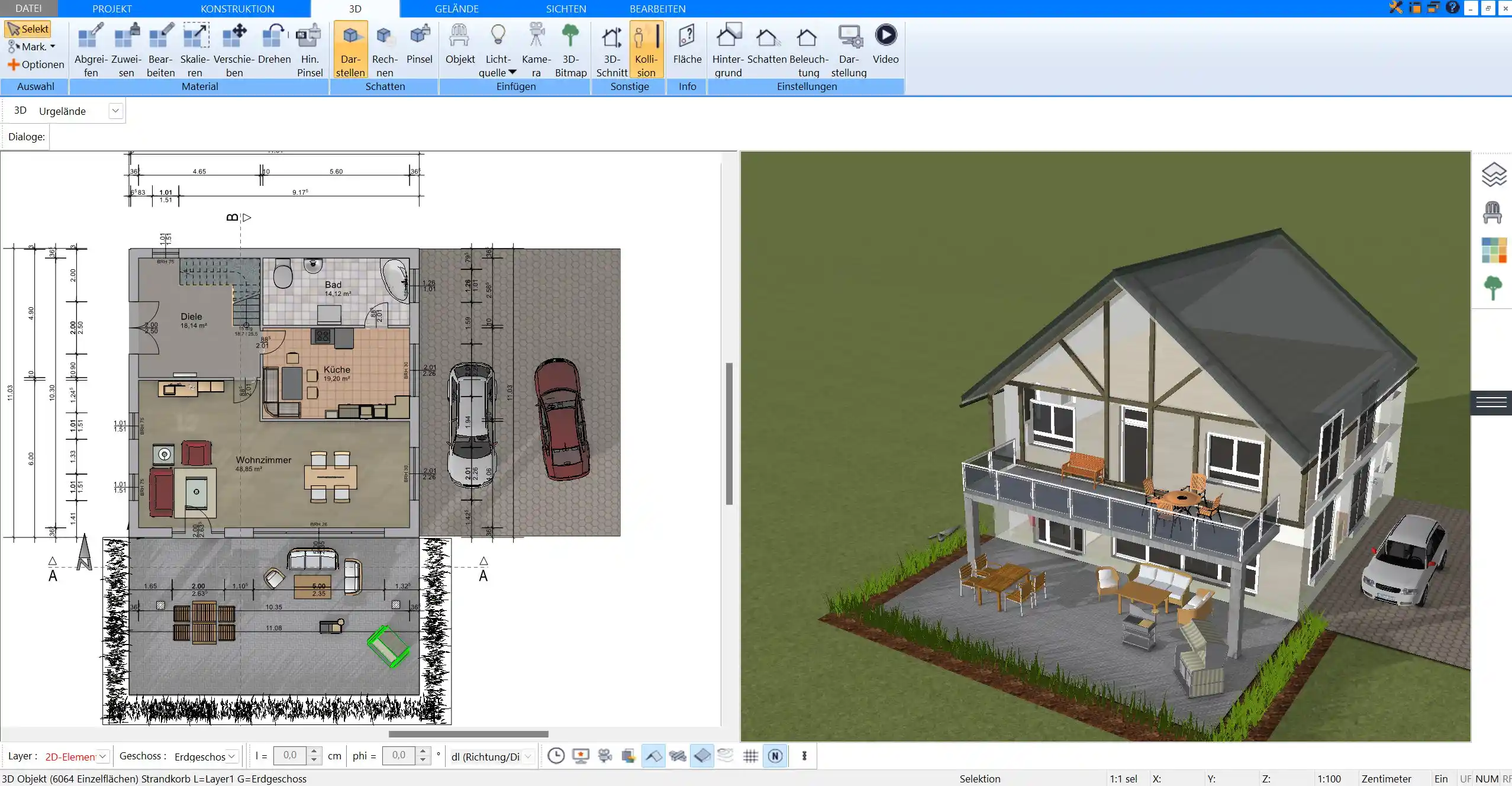The width and height of the screenshot is (1512, 786).
Task: Switch to the SICHTEN tab
Action: (566, 9)
